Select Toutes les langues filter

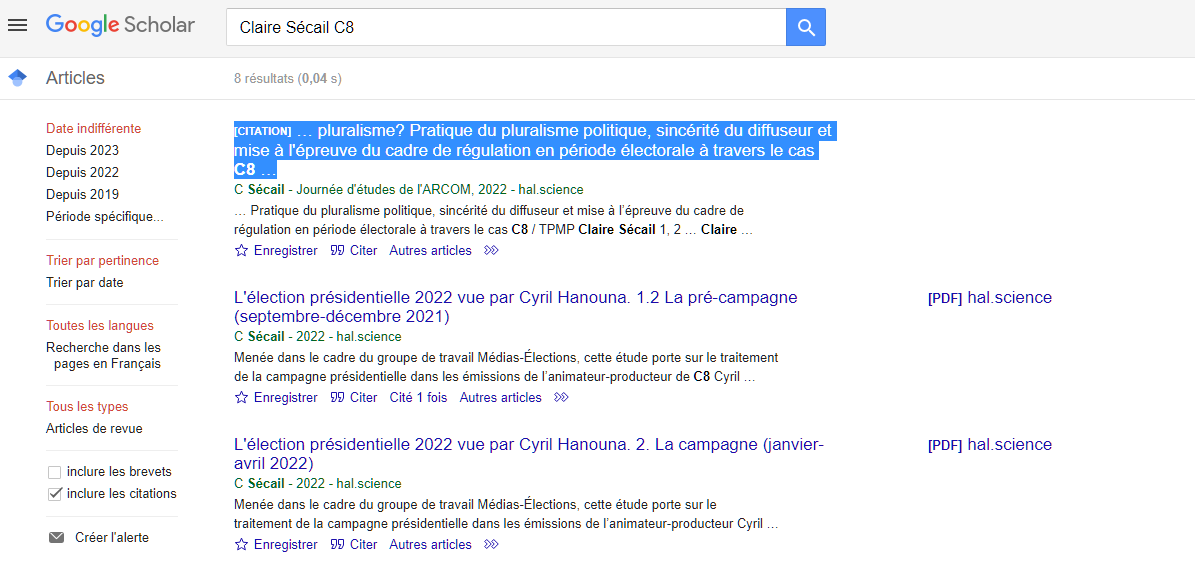click(x=100, y=325)
